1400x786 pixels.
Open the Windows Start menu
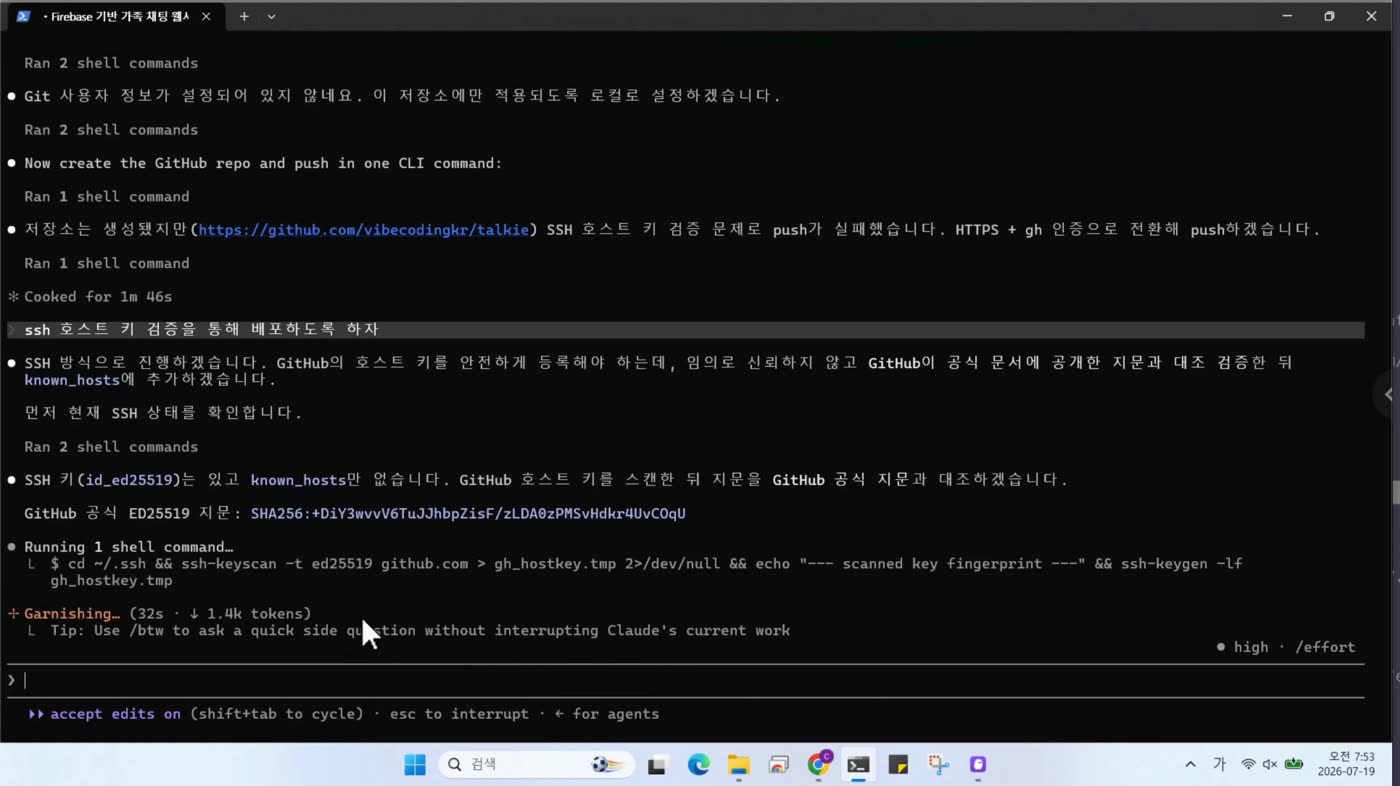click(x=415, y=765)
